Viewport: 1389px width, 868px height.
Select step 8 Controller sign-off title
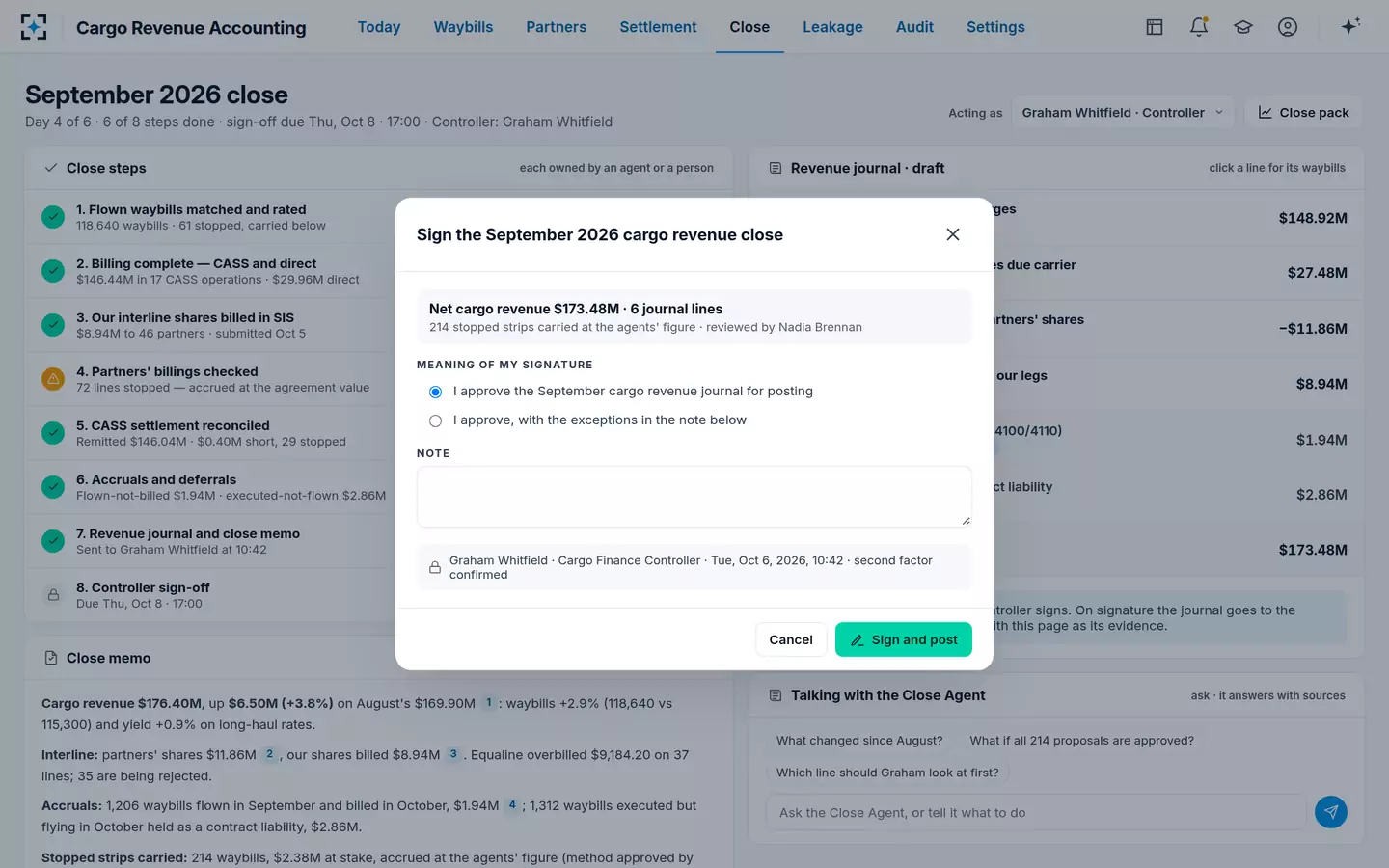pyautogui.click(x=143, y=587)
